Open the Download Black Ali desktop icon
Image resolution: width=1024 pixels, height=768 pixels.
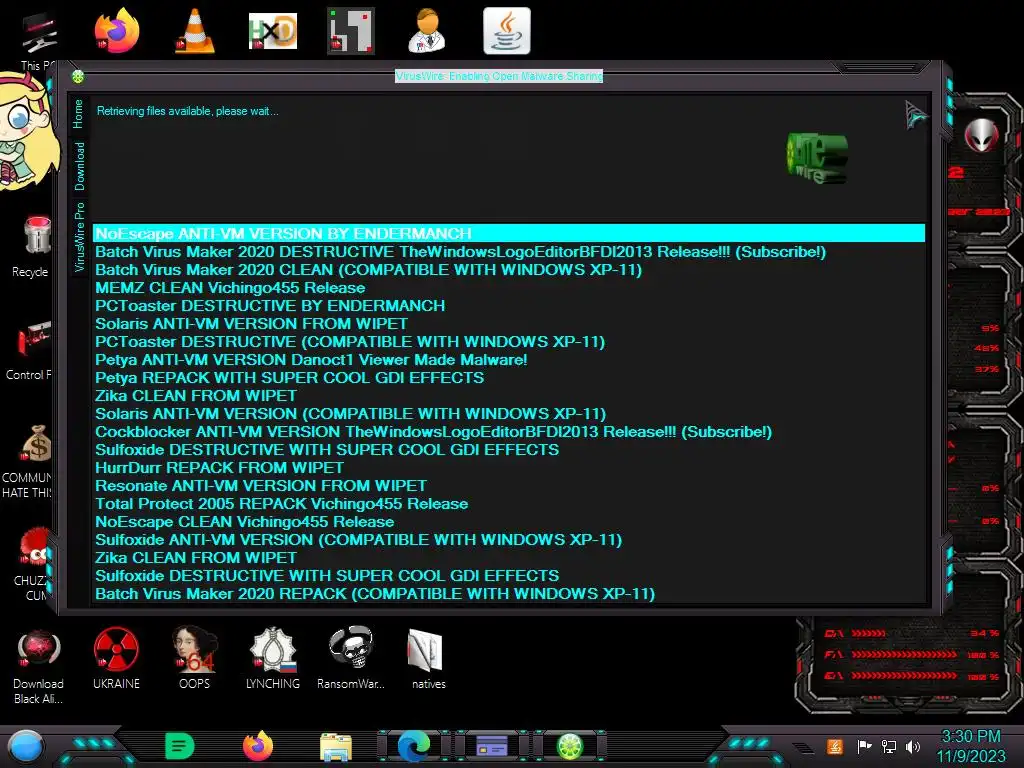click(x=38, y=666)
